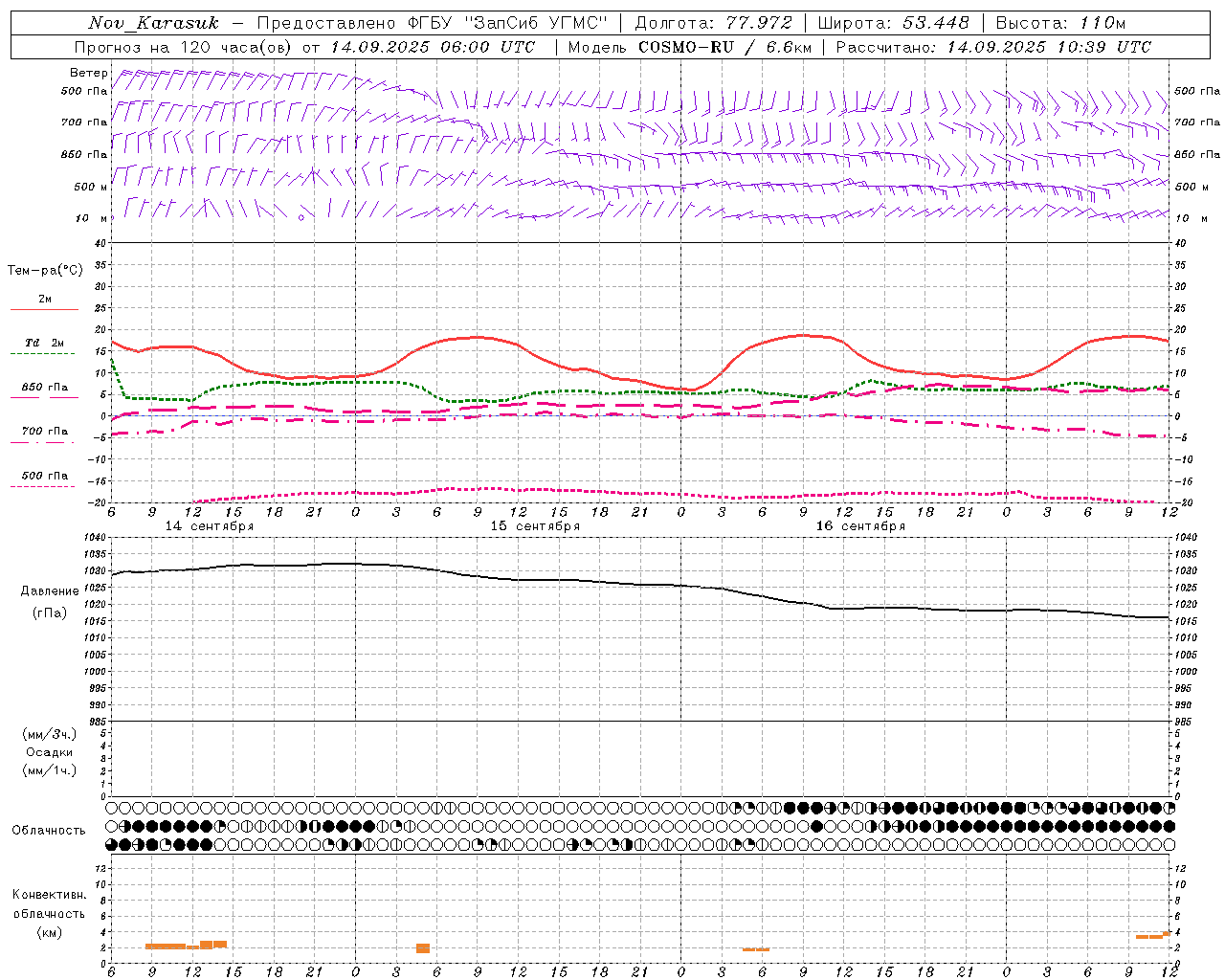Click the 'Давление' pressure panel label

[x=50, y=591]
